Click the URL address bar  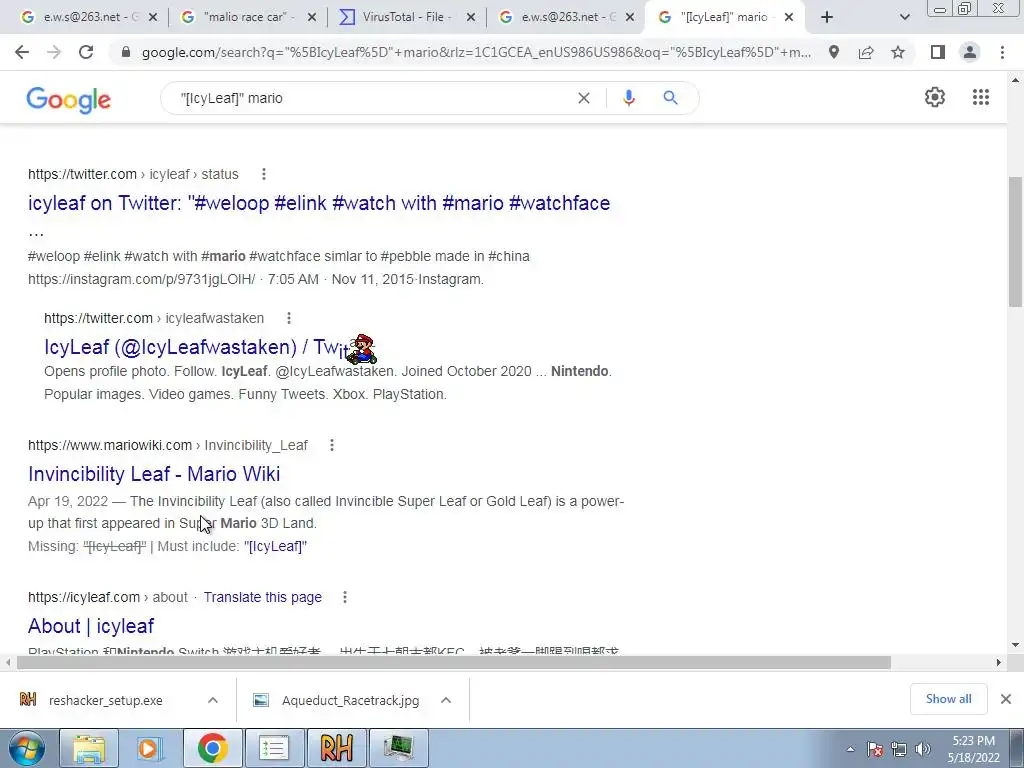tap(477, 52)
